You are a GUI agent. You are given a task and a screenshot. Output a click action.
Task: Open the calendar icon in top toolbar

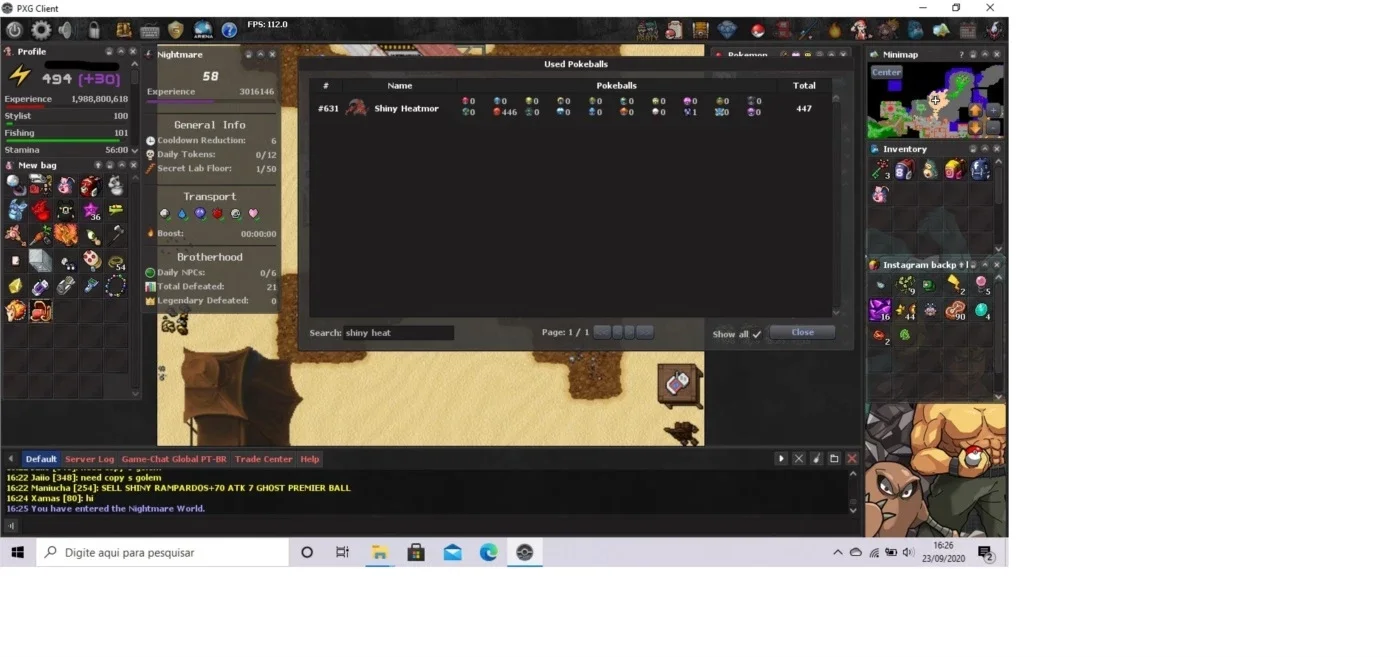(968, 31)
